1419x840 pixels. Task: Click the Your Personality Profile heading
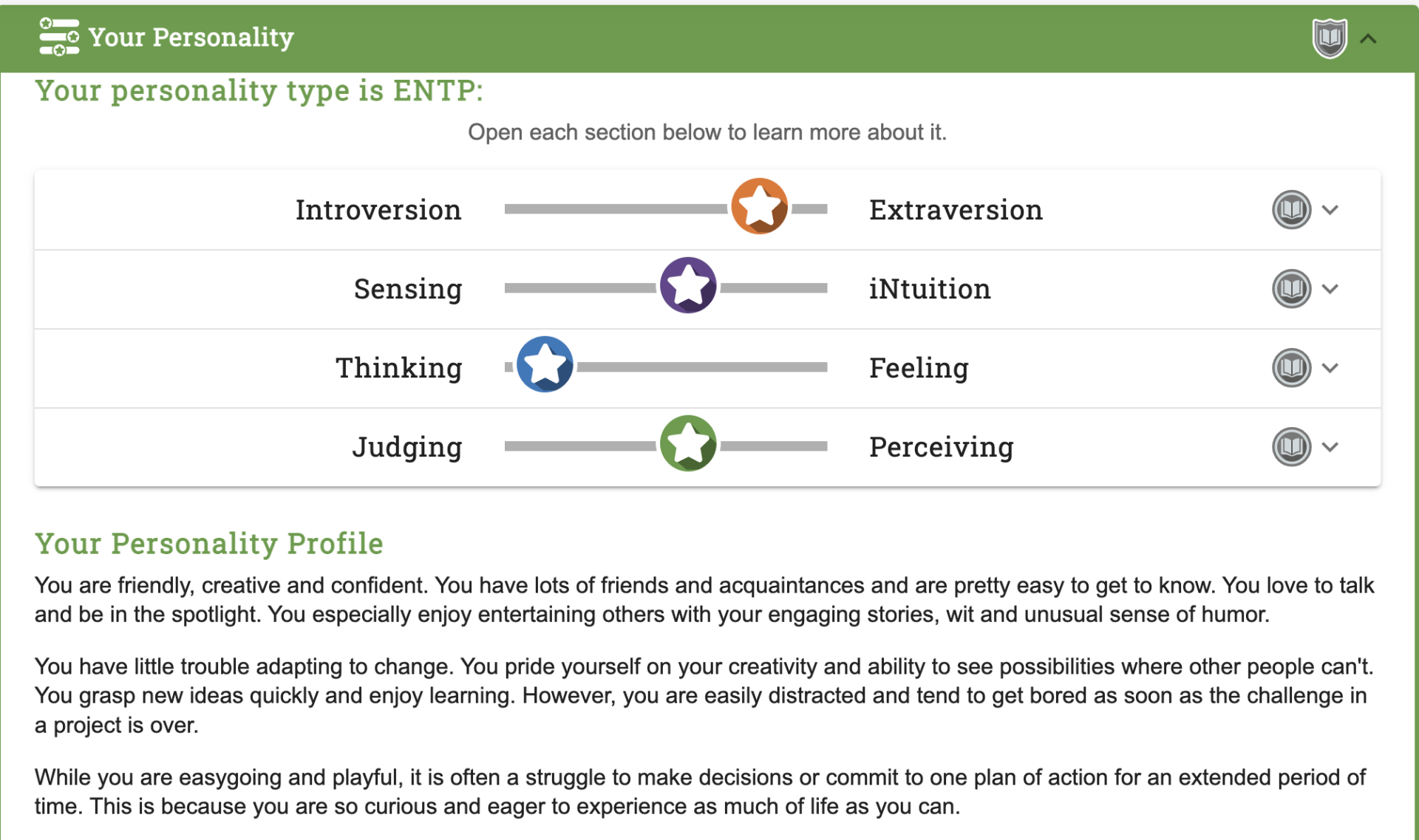click(209, 544)
